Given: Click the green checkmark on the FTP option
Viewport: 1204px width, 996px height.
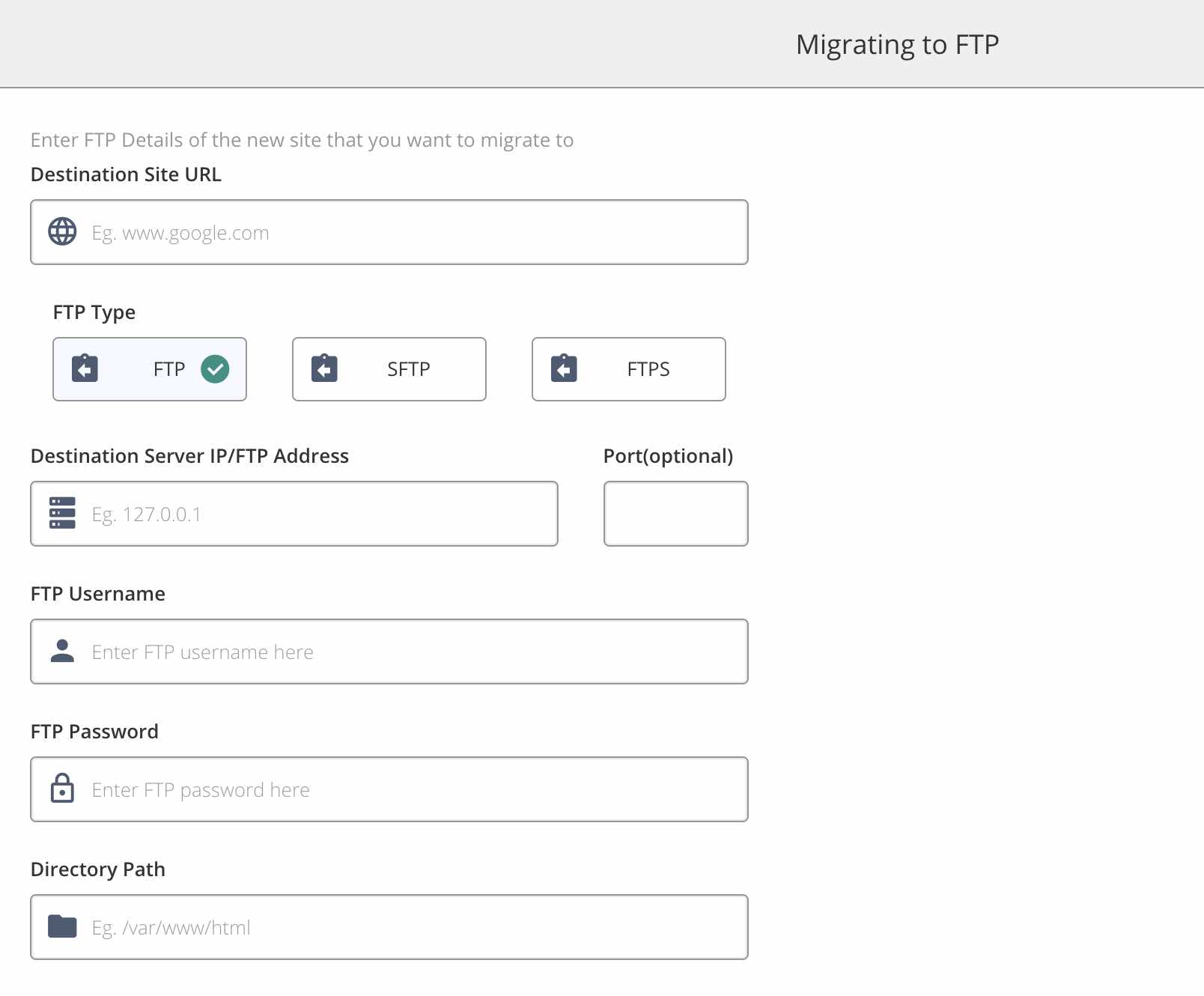Looking at the screenshot, I should (x=216, y=368).
